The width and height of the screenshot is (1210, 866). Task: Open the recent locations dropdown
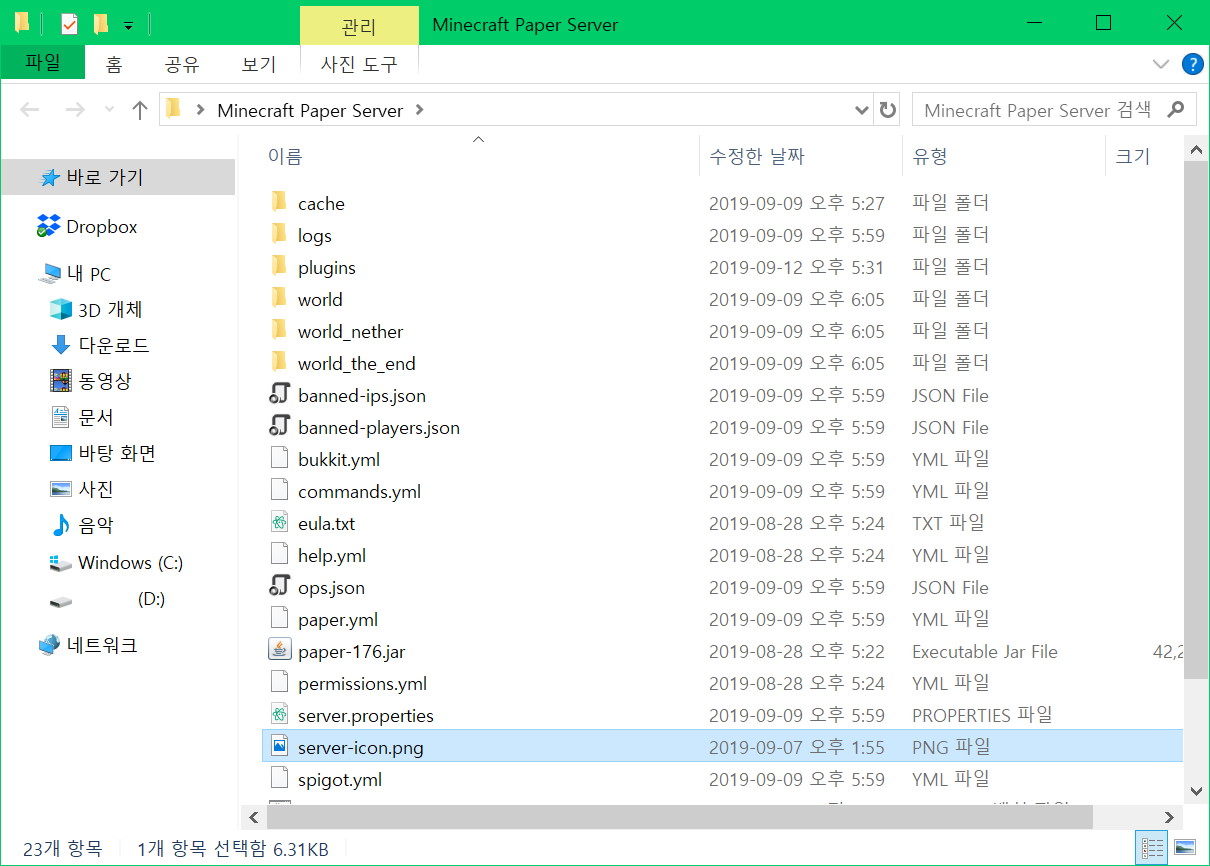click(109, 110)
